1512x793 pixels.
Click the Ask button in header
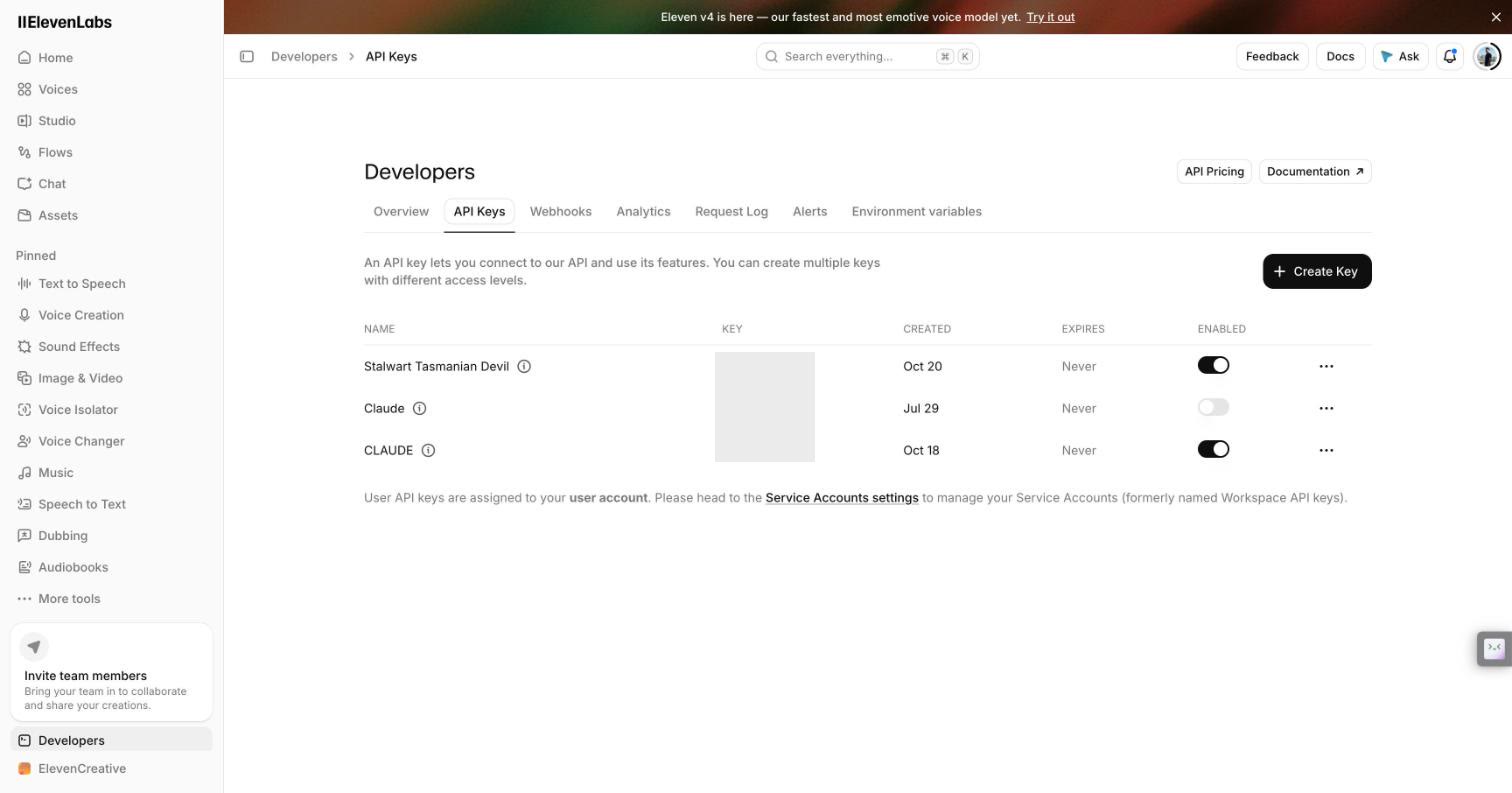pyautogui.click(x=1400, y=57)
